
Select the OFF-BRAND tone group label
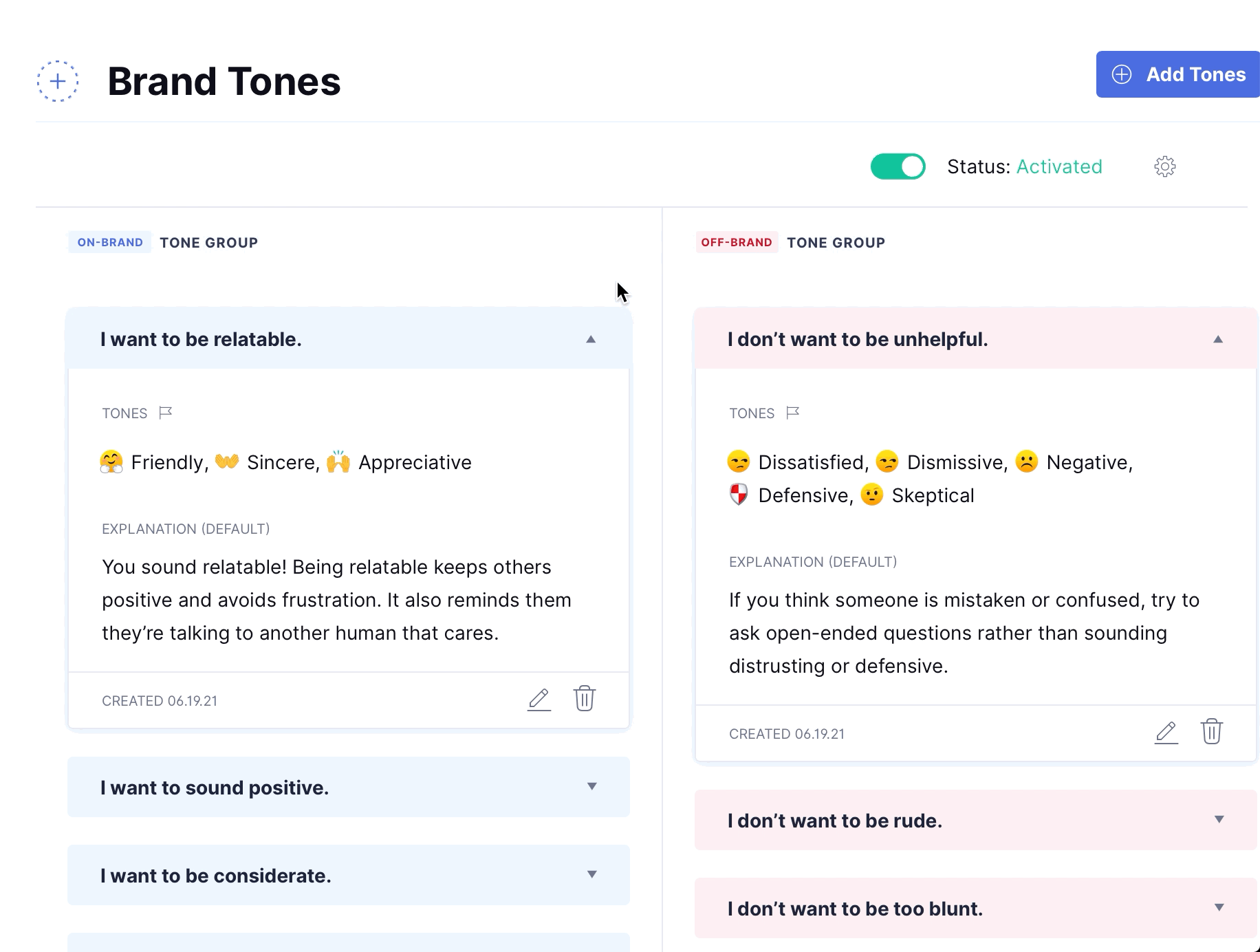tap(737, 242)
